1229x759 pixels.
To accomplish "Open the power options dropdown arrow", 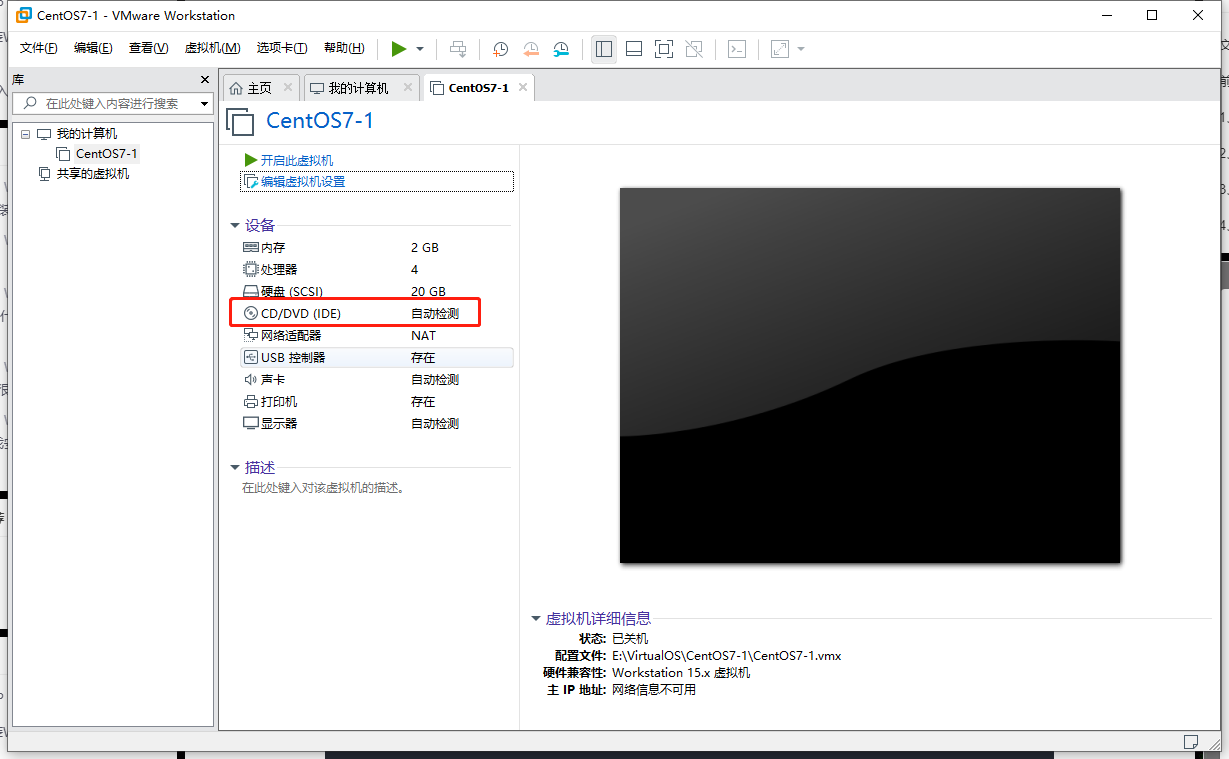I will click(x=420, y=49).
